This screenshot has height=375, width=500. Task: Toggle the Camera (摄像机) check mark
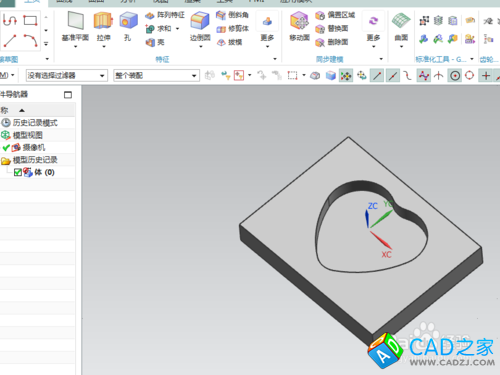point(6,148)
